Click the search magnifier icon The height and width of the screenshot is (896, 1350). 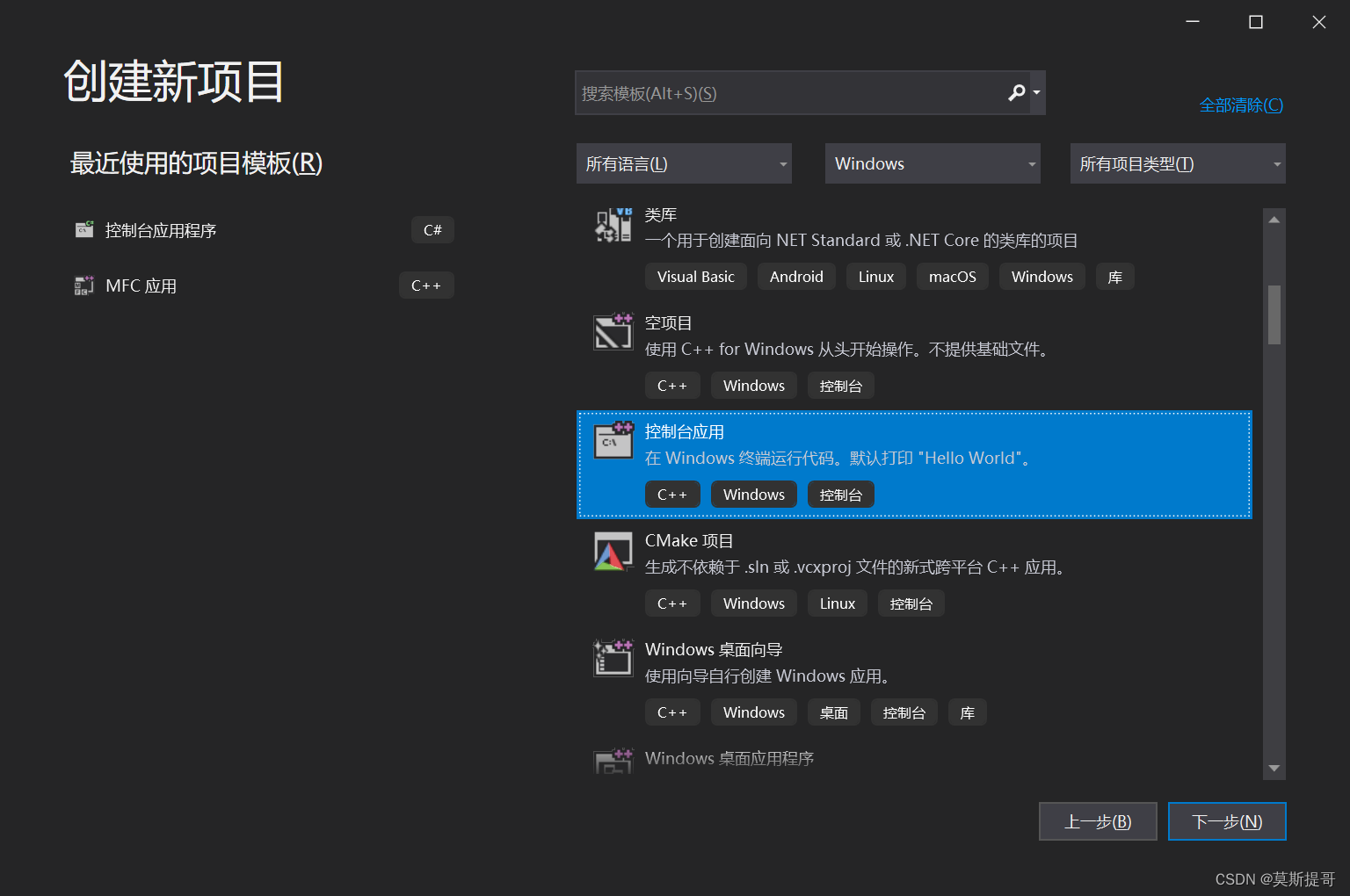[x=1015, y=92]
